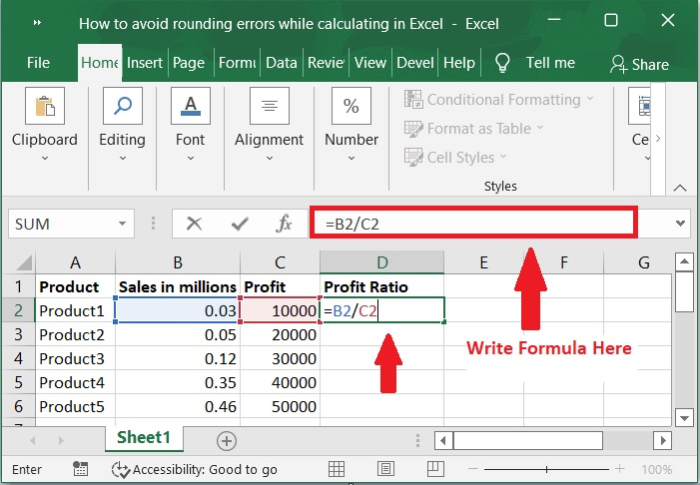Viewport: 700px width, 485px height.
Task: Select the Profit Ratio header cell
Action: pos(382,287)
